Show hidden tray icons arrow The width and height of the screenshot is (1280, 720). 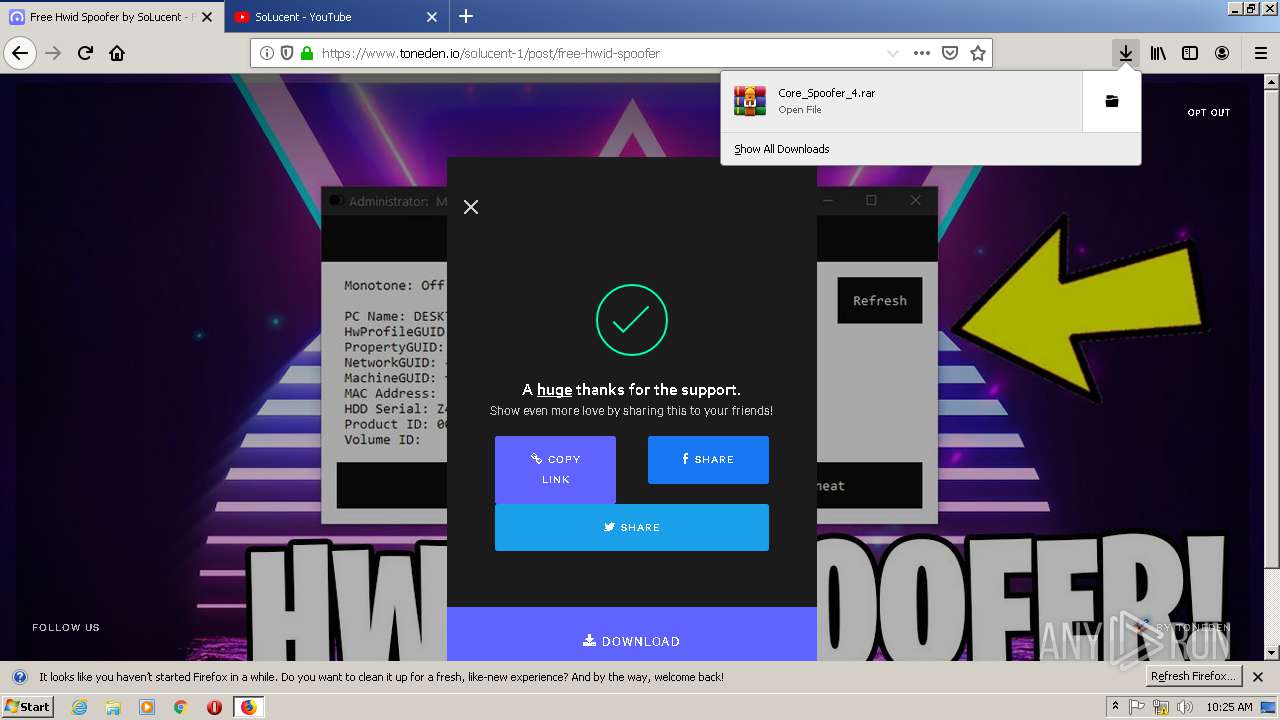tap(1115, 707)
